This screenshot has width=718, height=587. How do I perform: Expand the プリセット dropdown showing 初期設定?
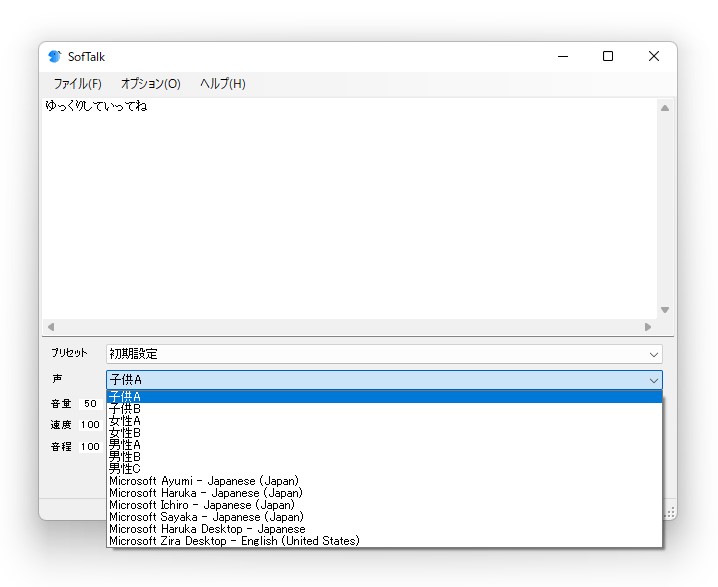click(x=384, y=354)
